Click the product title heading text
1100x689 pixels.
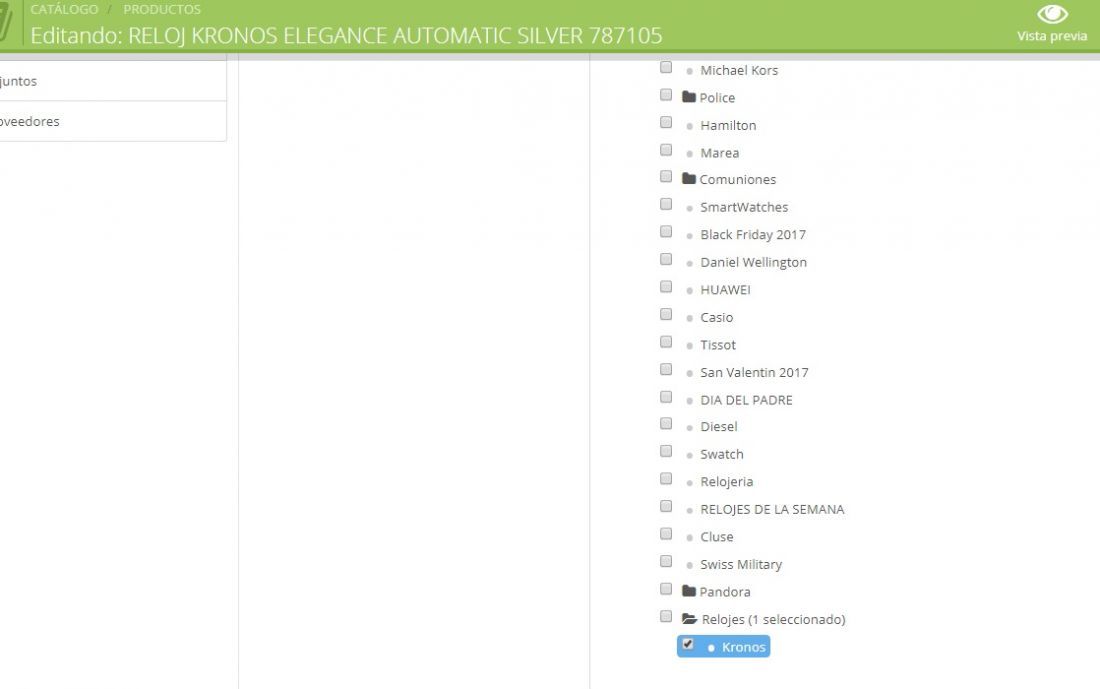pyautogui.click(x=346, y=35)
